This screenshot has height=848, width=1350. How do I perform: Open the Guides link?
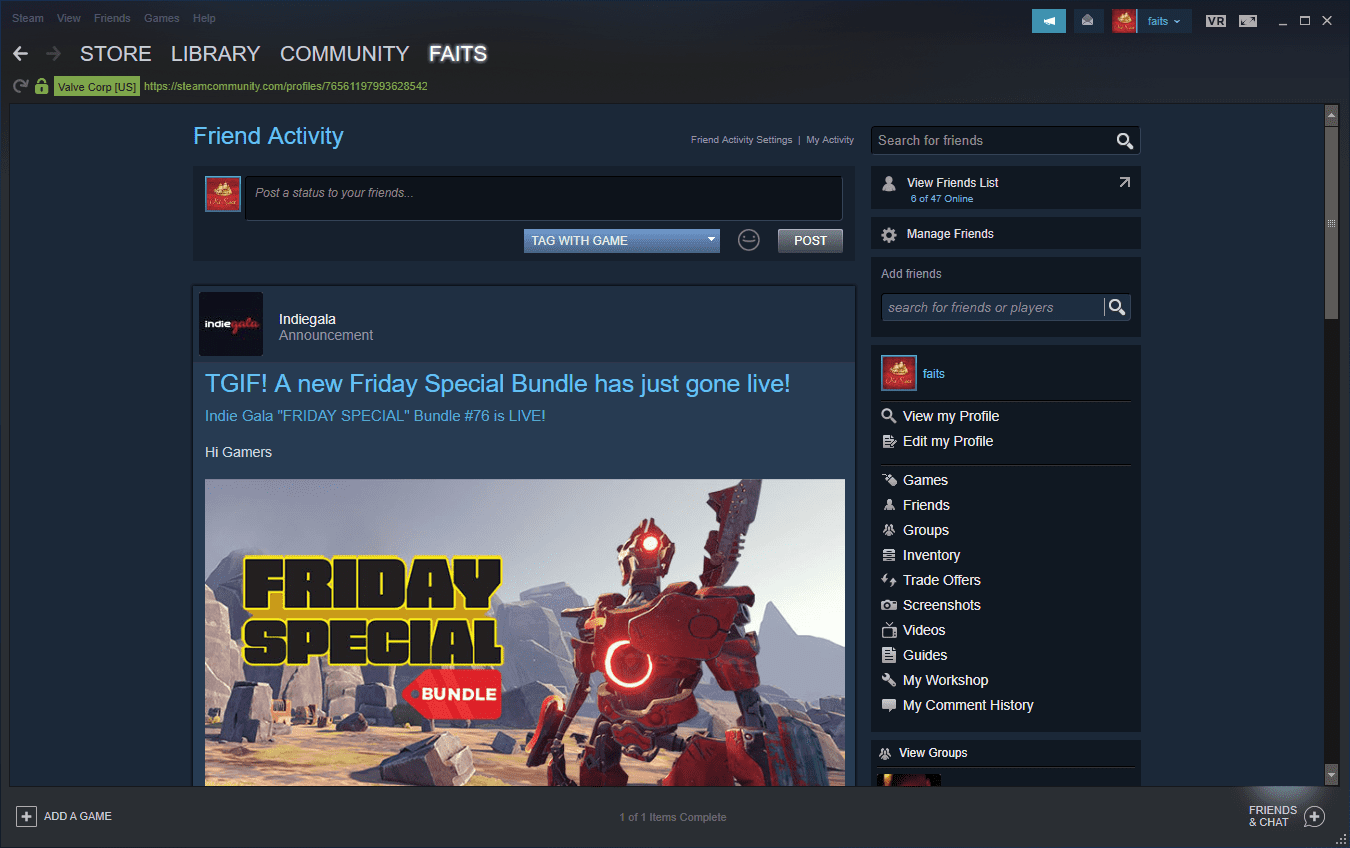coord(925,655)
